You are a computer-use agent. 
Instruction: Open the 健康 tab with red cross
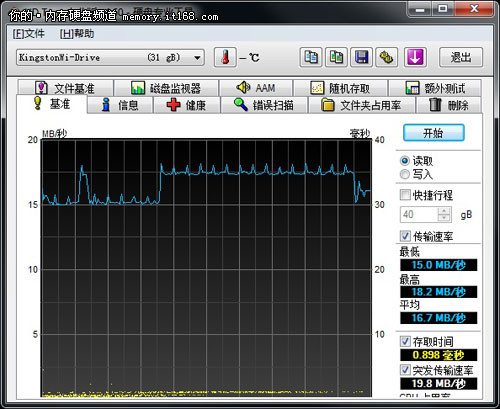coord(187,105)
